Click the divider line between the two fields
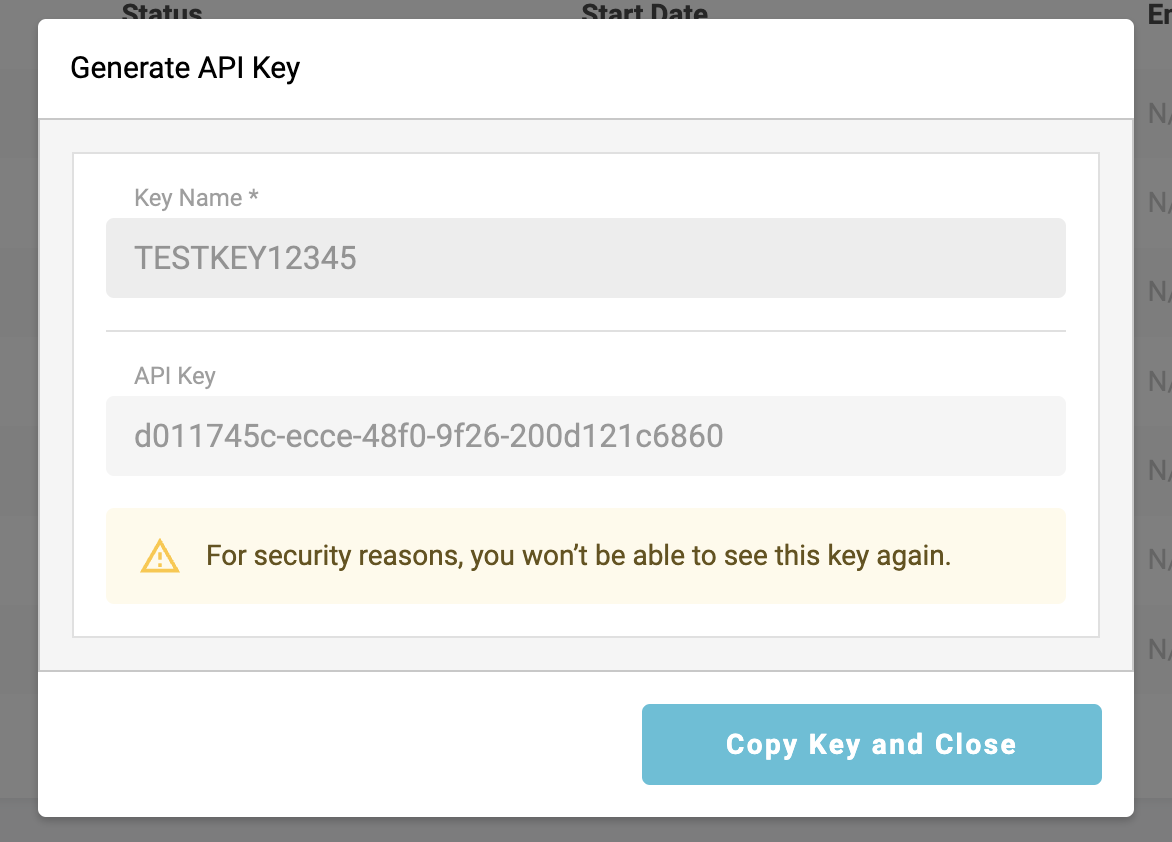The height and width of the screenshot is (842, 1172). pos(585,330)
